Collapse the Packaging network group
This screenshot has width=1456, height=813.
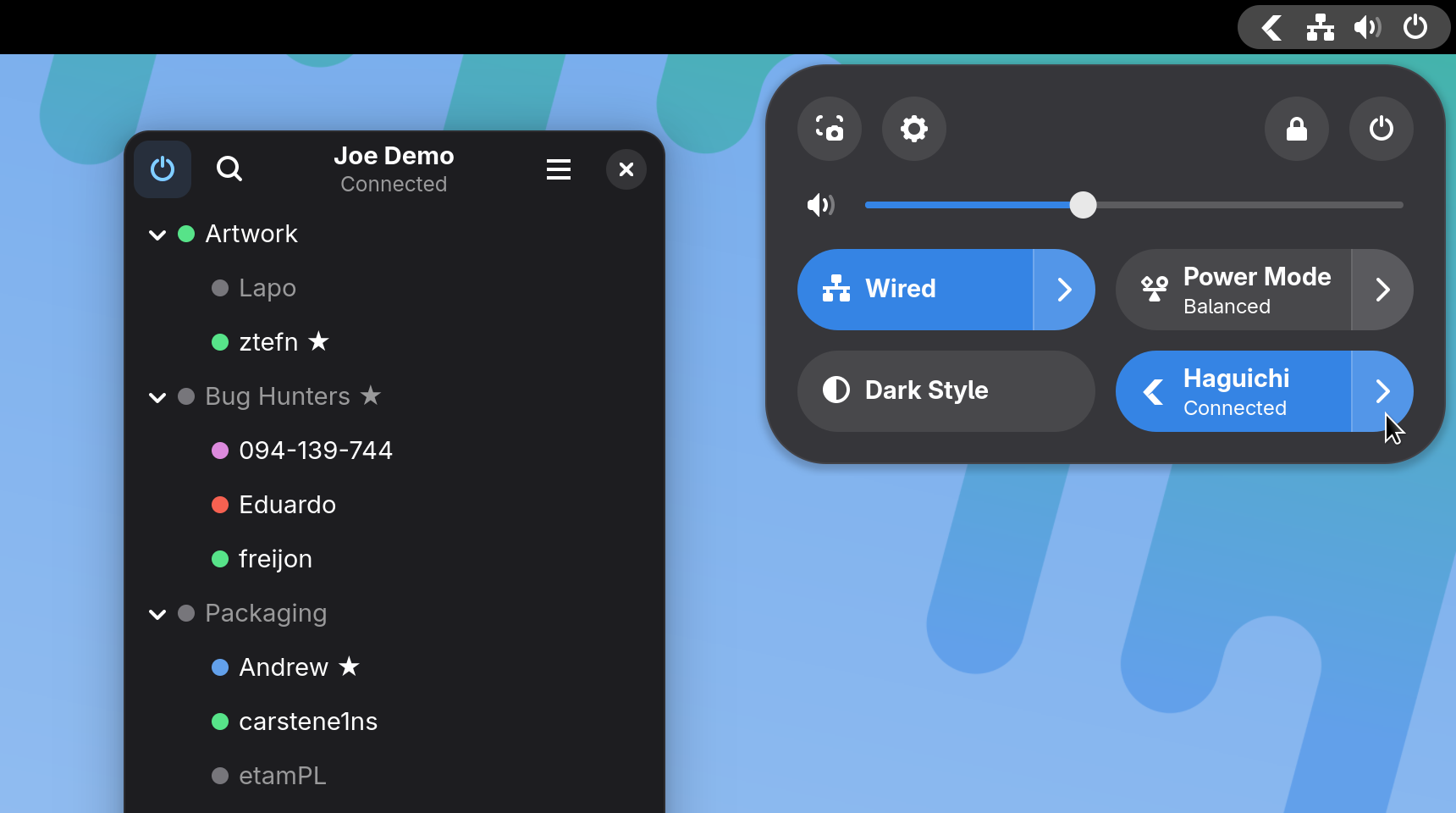click(157, 614)
